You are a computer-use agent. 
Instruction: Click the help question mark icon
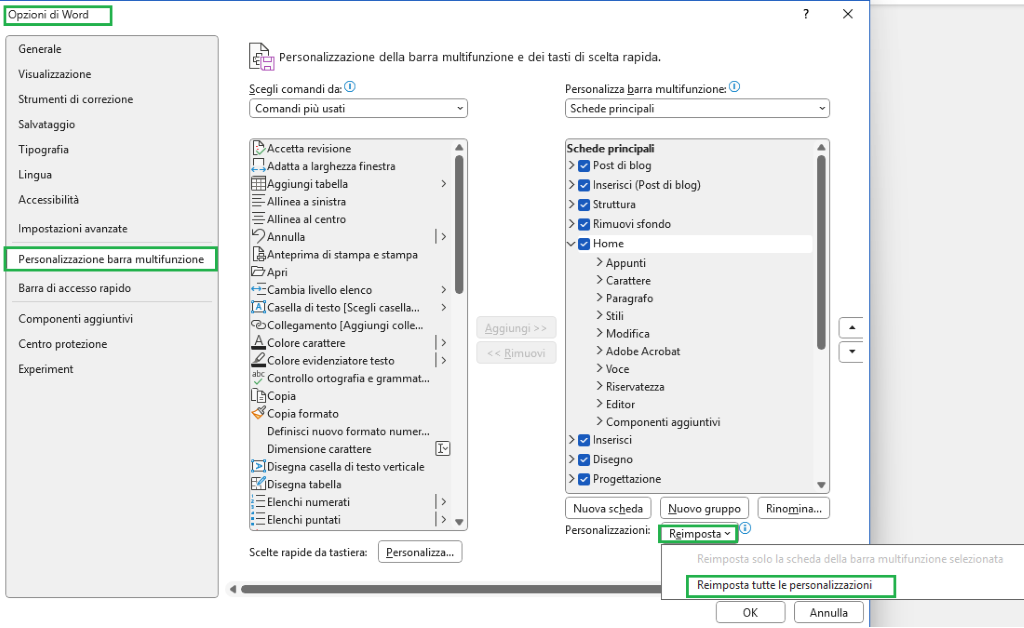click(x=806, y=14)
